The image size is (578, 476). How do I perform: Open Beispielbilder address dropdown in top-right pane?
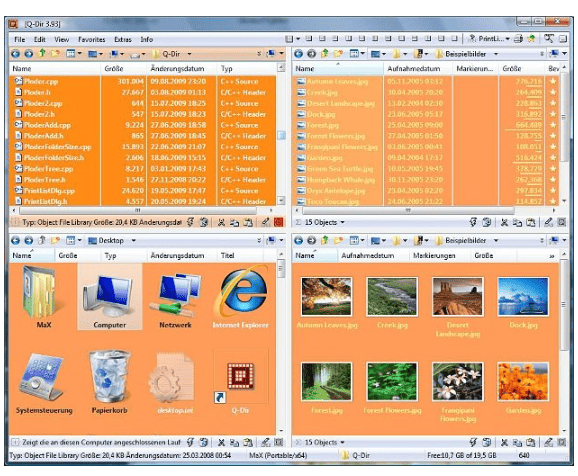tap(496, 54)
